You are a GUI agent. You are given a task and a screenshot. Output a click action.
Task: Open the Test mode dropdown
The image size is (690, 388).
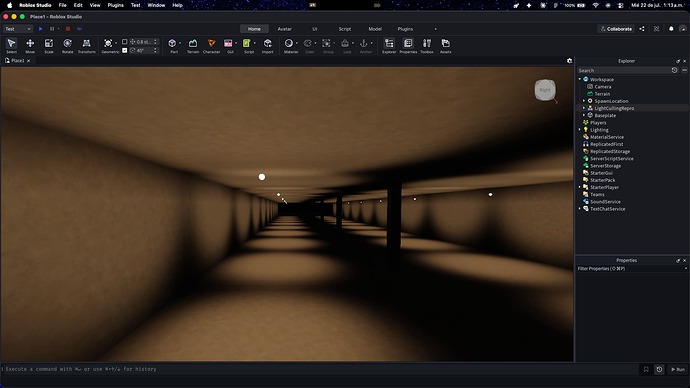(18, 29)
